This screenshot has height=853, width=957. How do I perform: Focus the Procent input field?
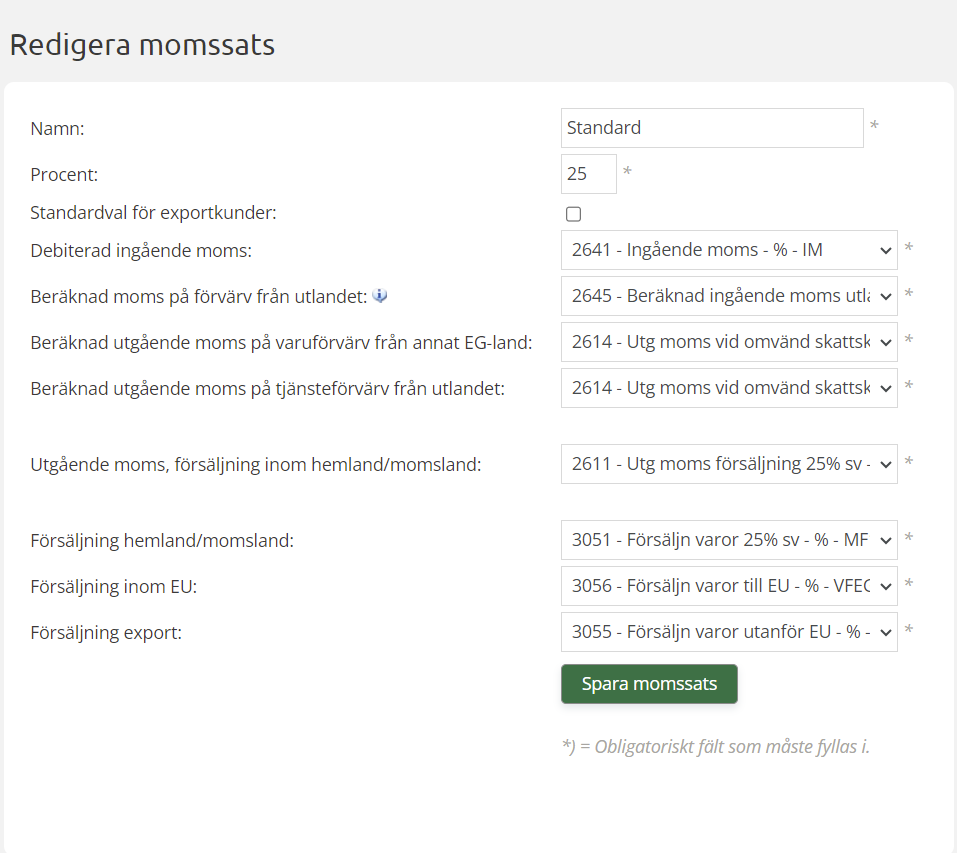point(588,174)
